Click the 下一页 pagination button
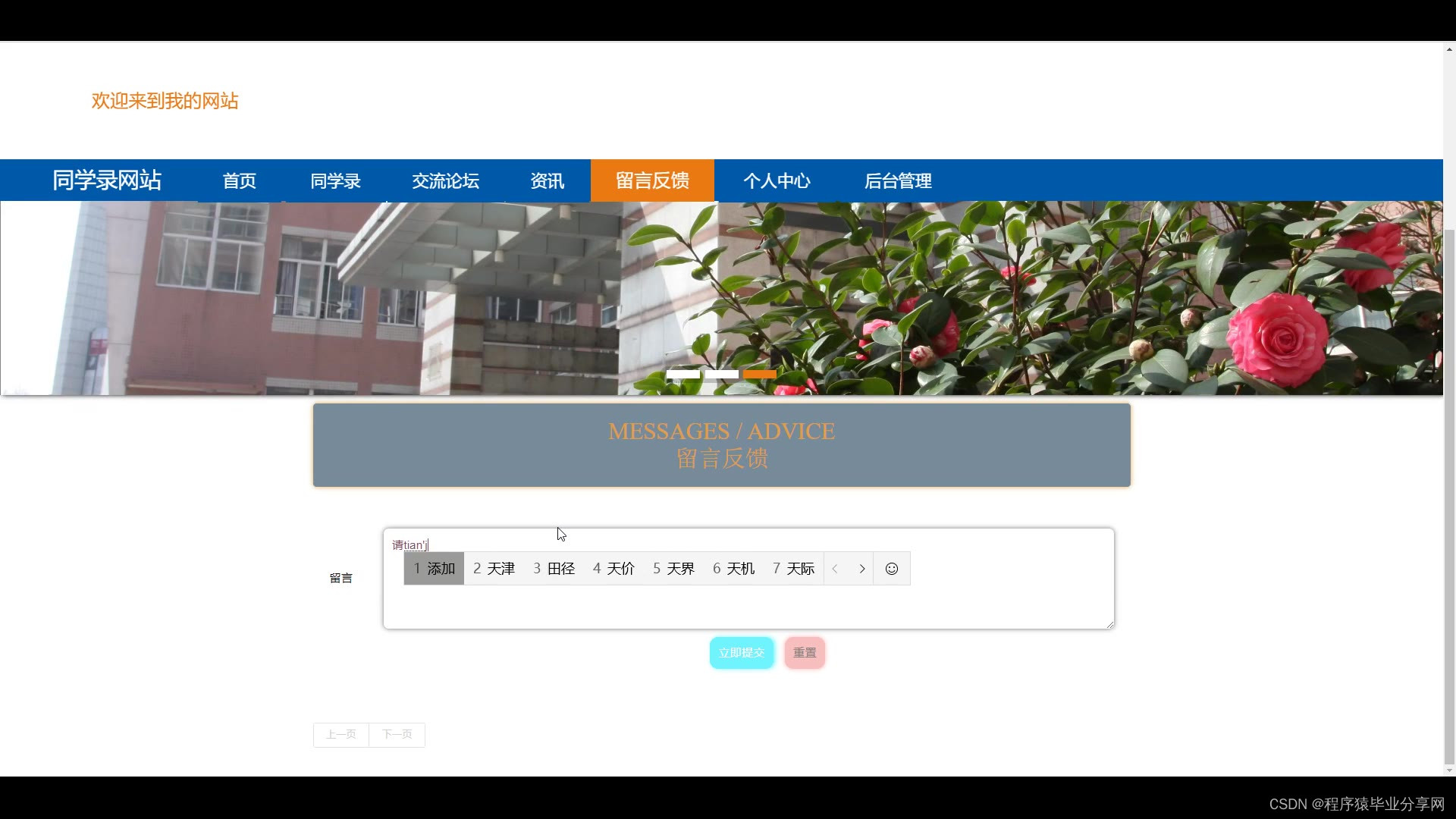This screenshot has width=1456, height=819. tap(397, 735)
